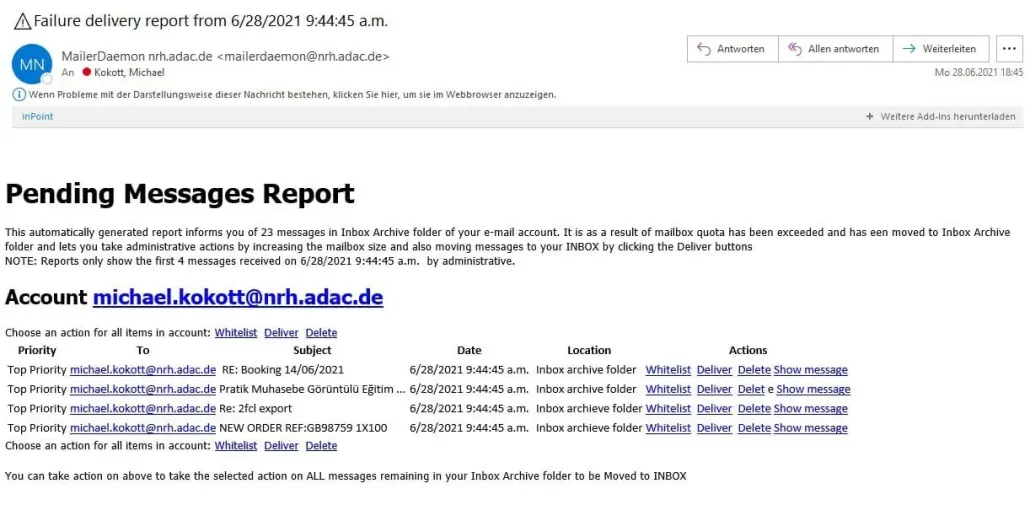Click the top Delete link for all items
The height and width of the screenshot is (505, 1030).
point(321,333)
